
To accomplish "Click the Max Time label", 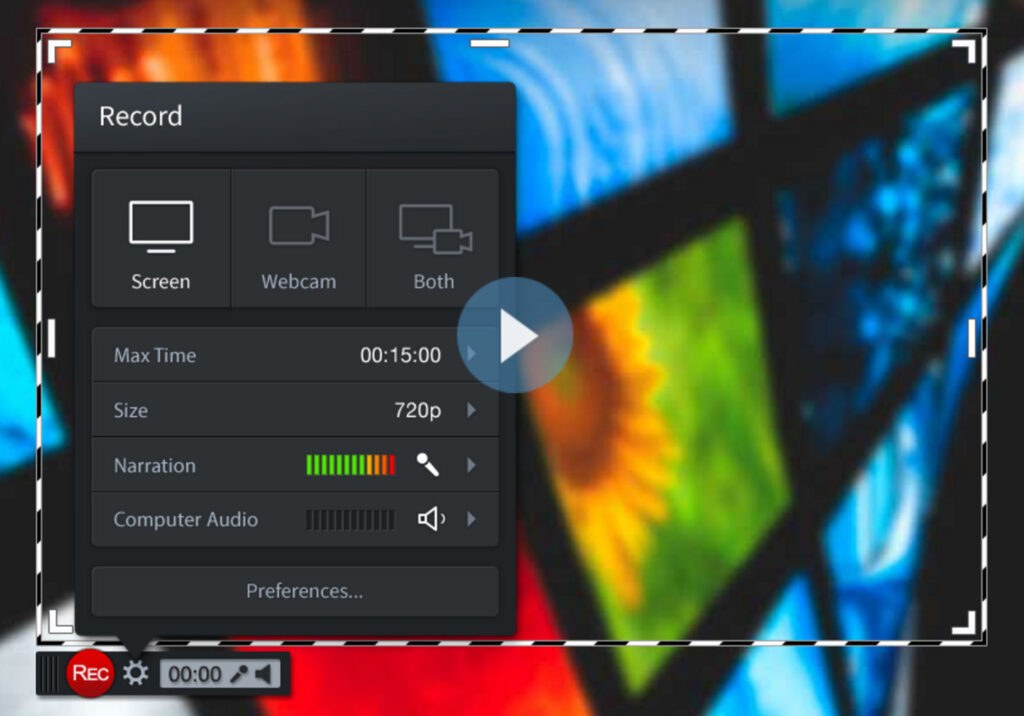I will 155,355.
